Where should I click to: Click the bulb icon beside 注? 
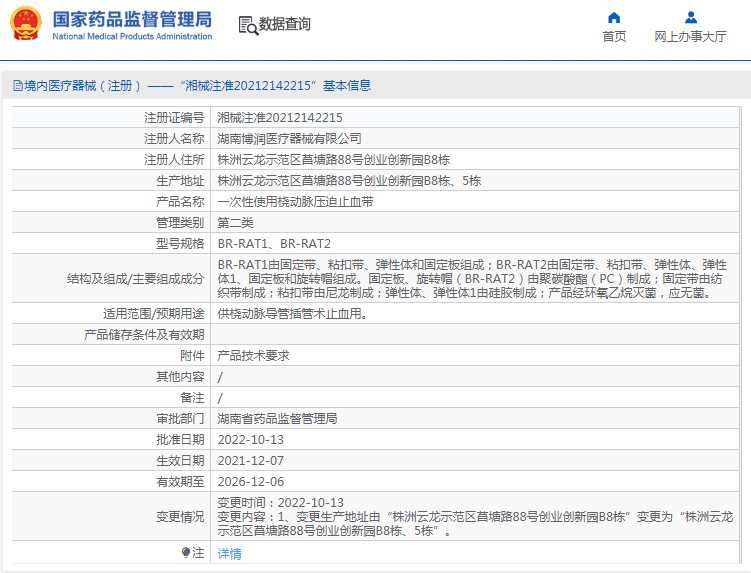186,552
